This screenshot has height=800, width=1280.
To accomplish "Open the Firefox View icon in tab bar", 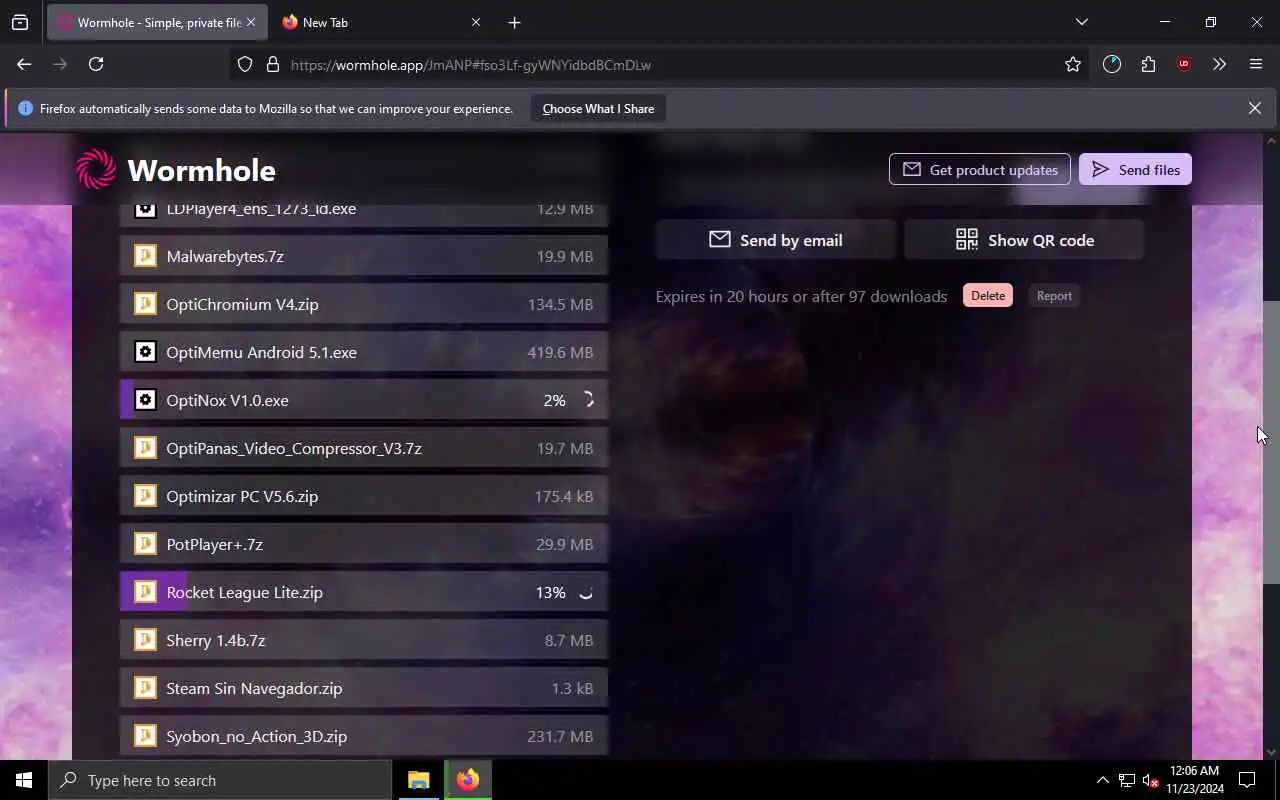I will [20, 22].
